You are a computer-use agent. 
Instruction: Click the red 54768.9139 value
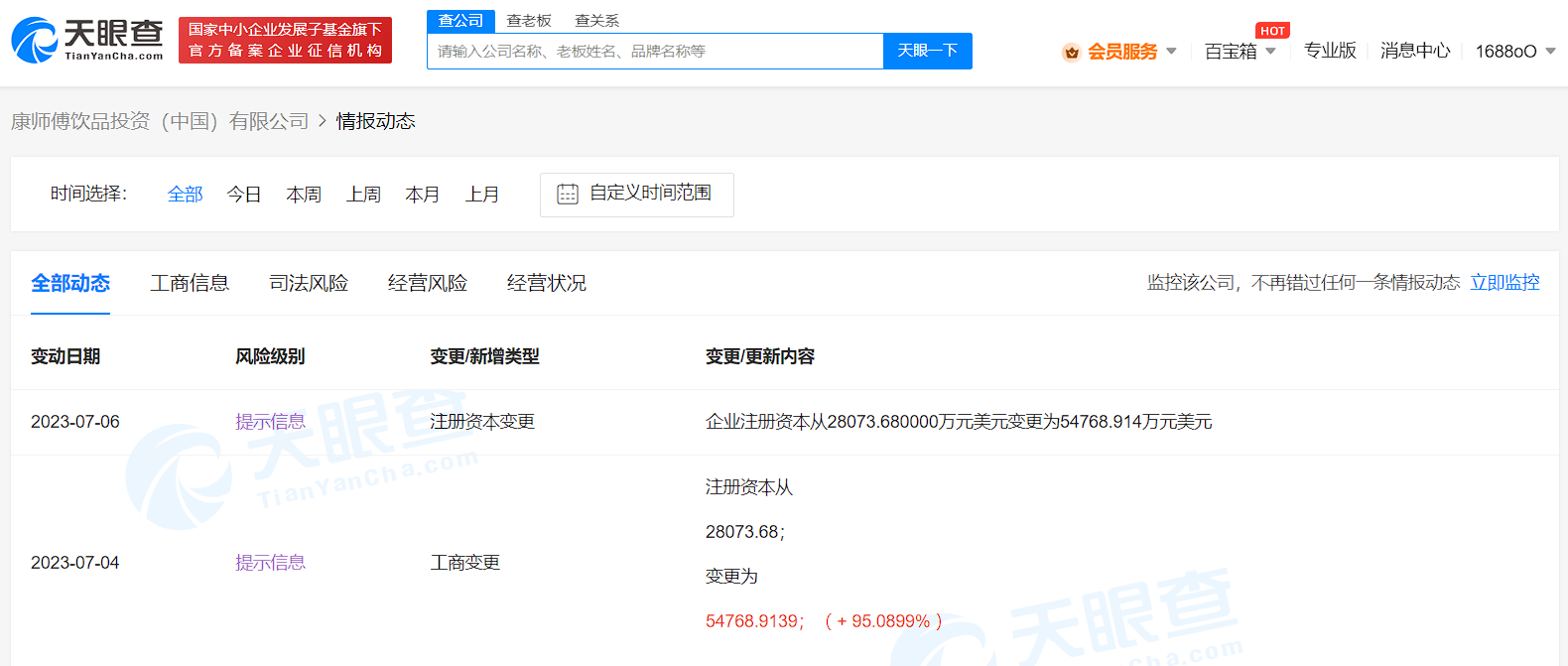coord(755,621)
